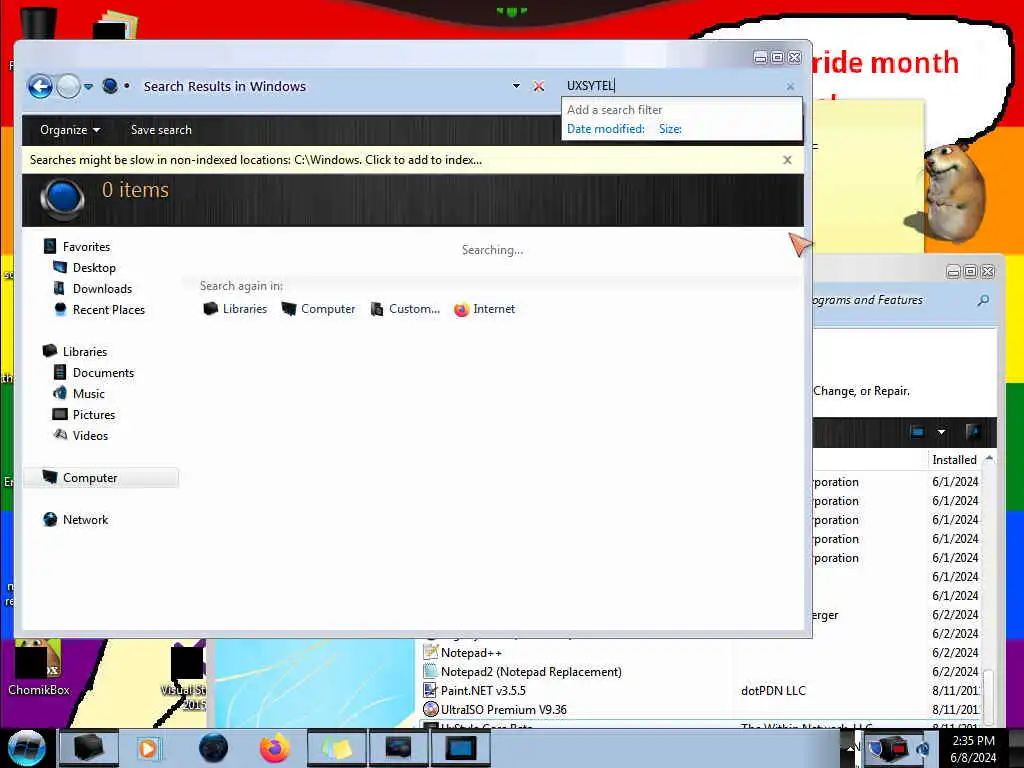Viewport: 1024px width, 768px height.
Task: Click the greyed Forward navigation button
Action: pos(68,86)
